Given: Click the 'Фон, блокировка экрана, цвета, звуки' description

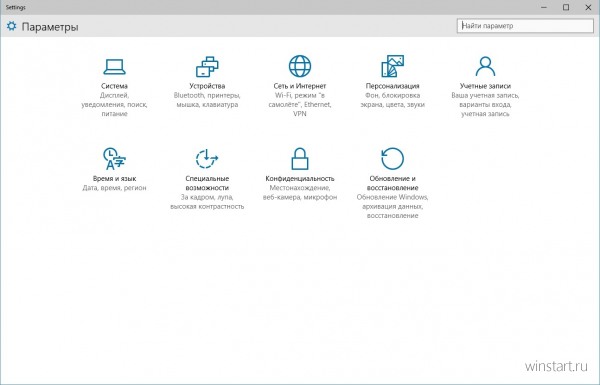Looking at the screenshot, I should click(393, 100).
